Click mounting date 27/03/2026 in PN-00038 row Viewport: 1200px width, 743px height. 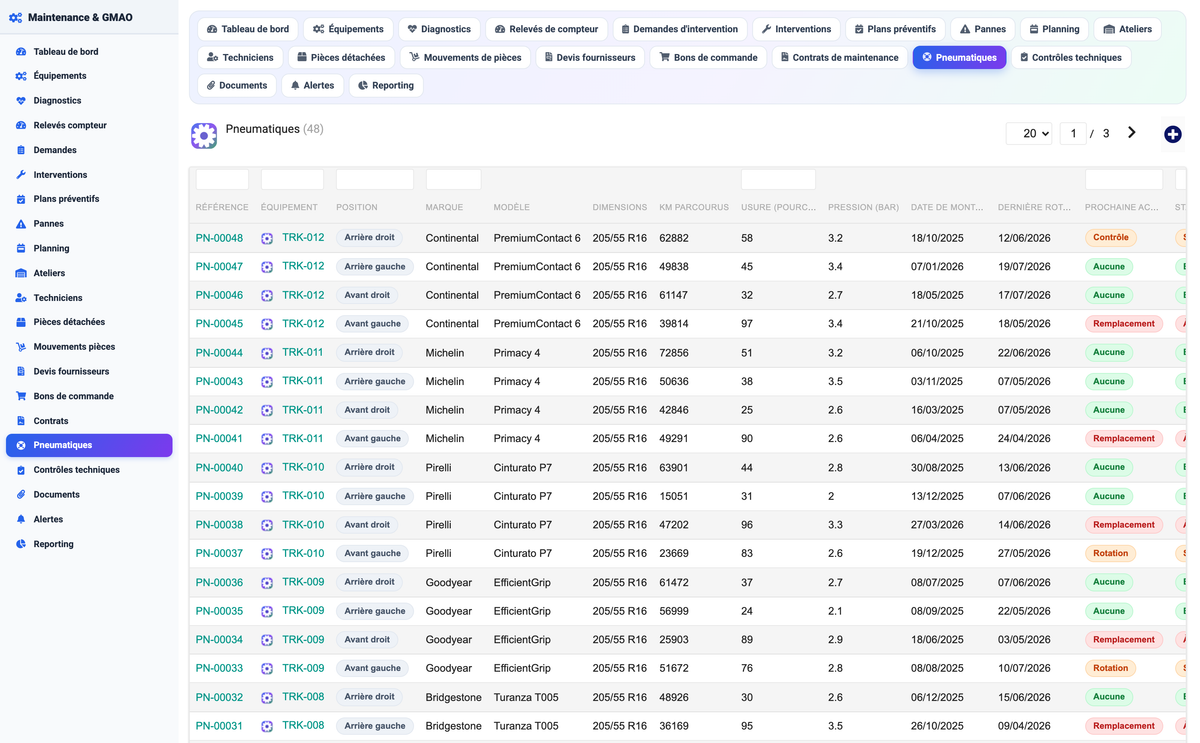[937, 525]
